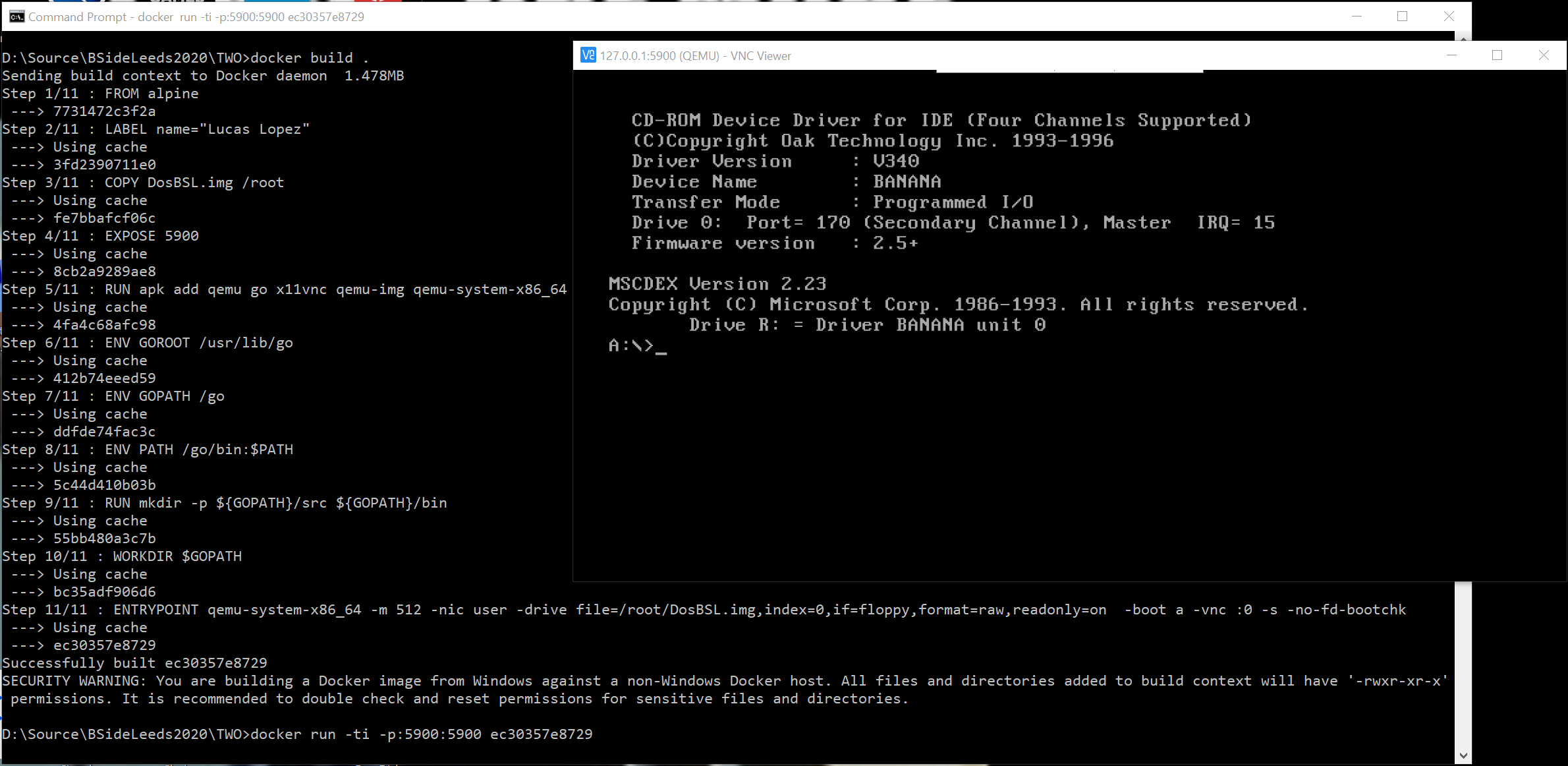Click the MSCDEX Version 2.23 line
Image resolution: width=1568 pixels, height=766 pixels.
pos(717,283)
